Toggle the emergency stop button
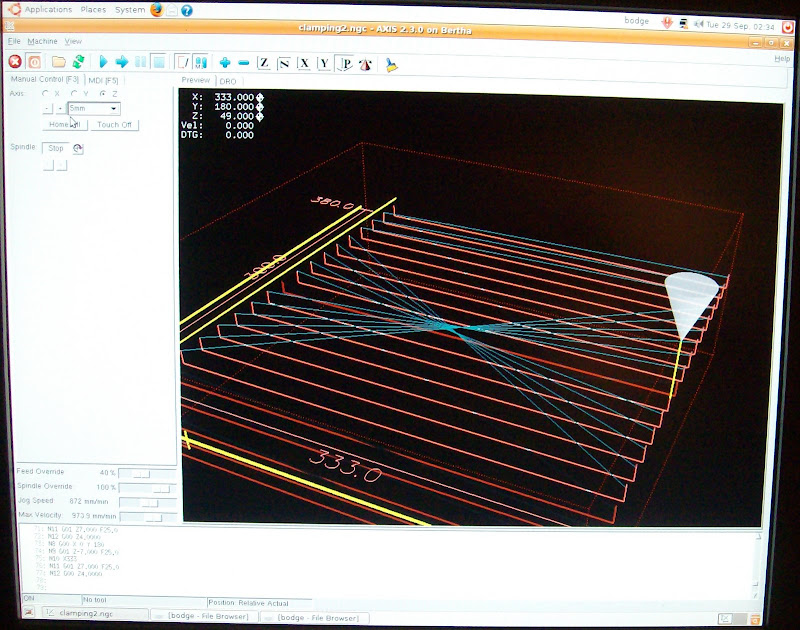Screen dimensions: 800x630 pyautogui.click(x=15, y=62)
